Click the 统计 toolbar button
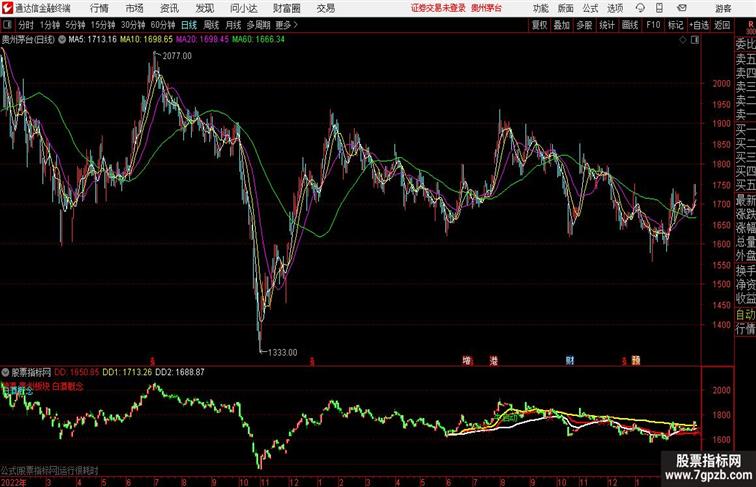This screenshot has width=756, height=487. tap(607, 25)
